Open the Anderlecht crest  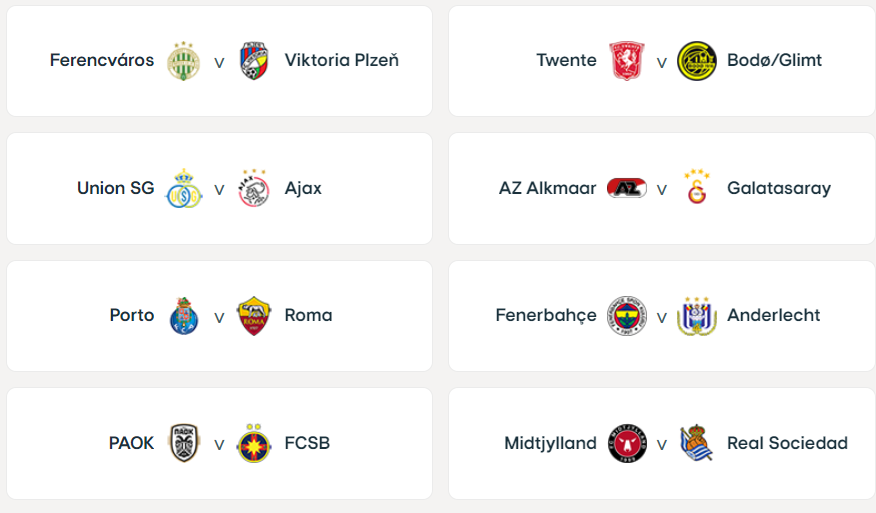coord(697,316)
